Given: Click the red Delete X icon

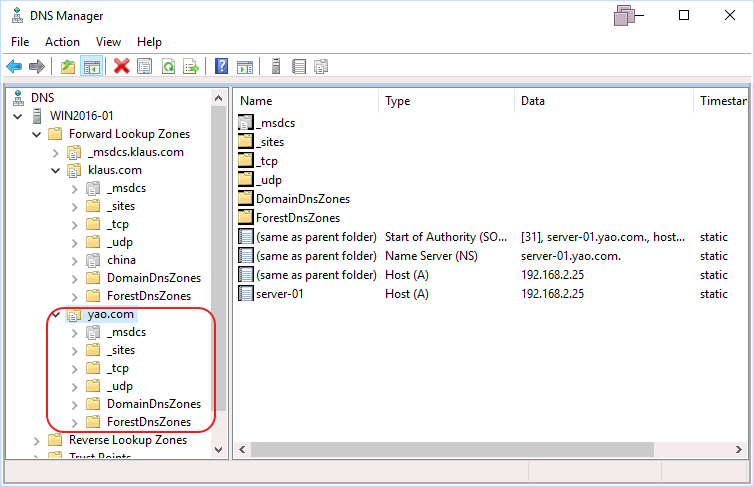Looking at the screenshot, I should 122,66.
